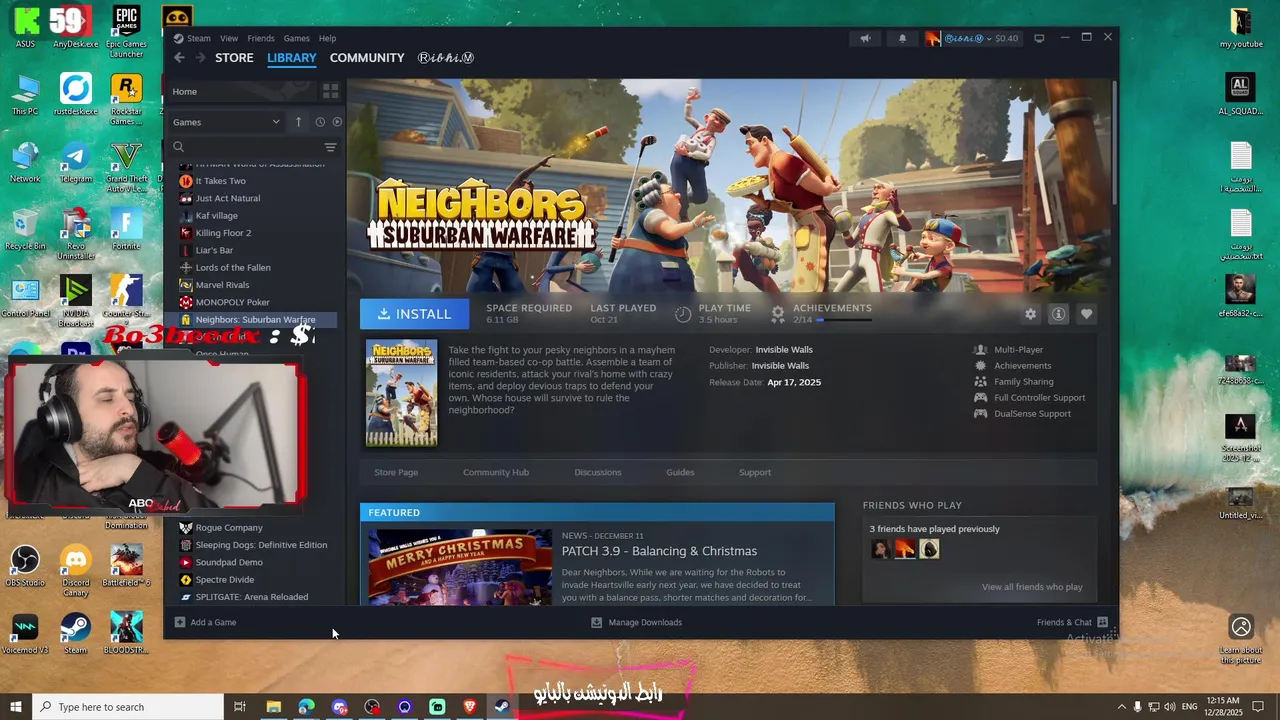Open the profile name tab beside COMMUNITY
This screenshot has width=1280, height=720.
(446, 58)
